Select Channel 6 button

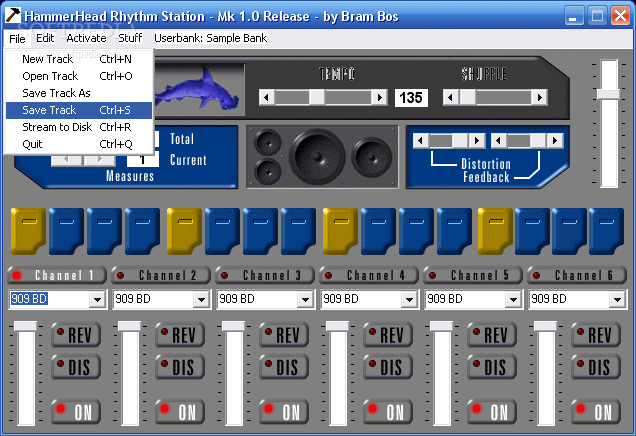click(x=577, y=275)
